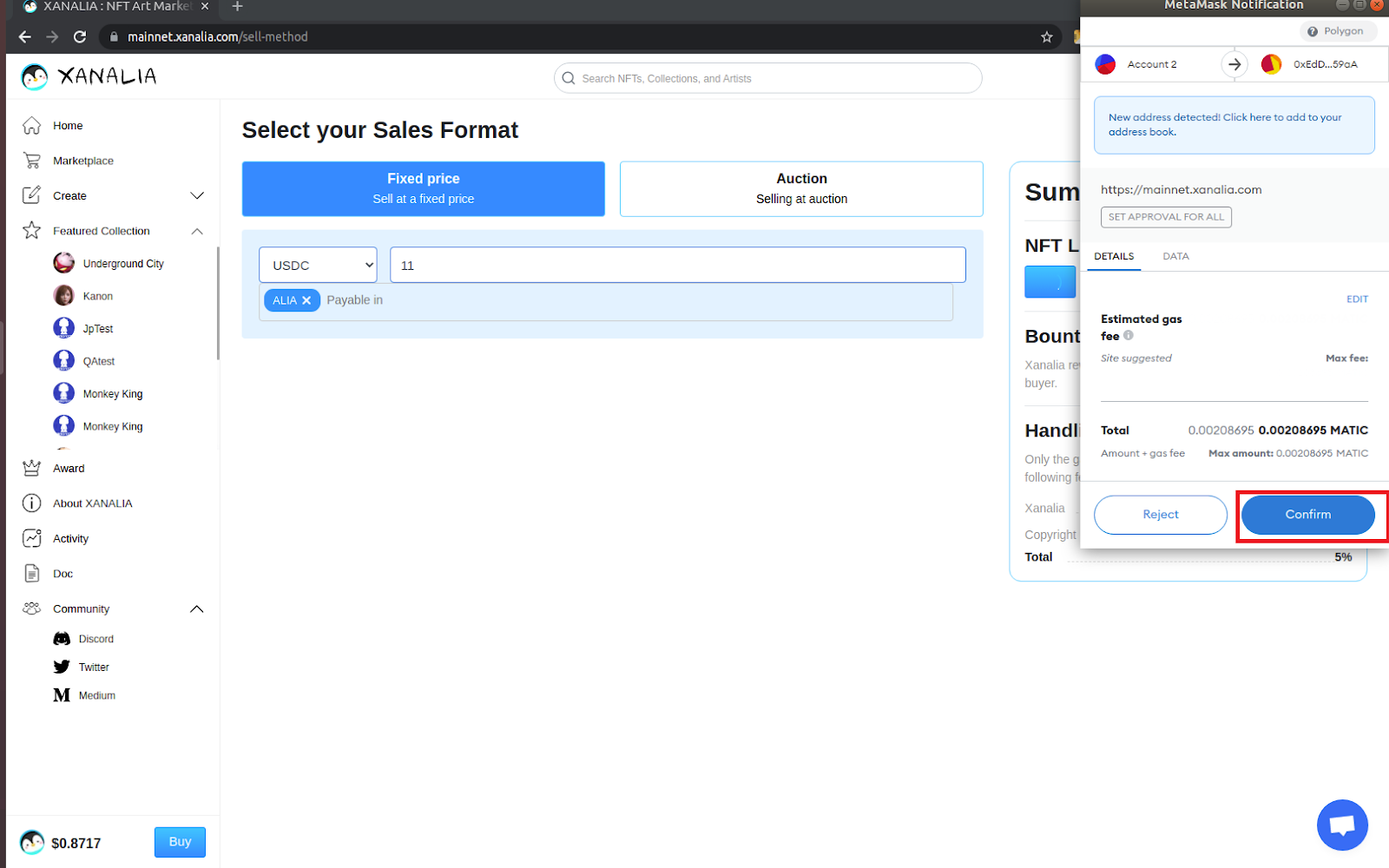Click the Award crown icon

tap(32, 468)
